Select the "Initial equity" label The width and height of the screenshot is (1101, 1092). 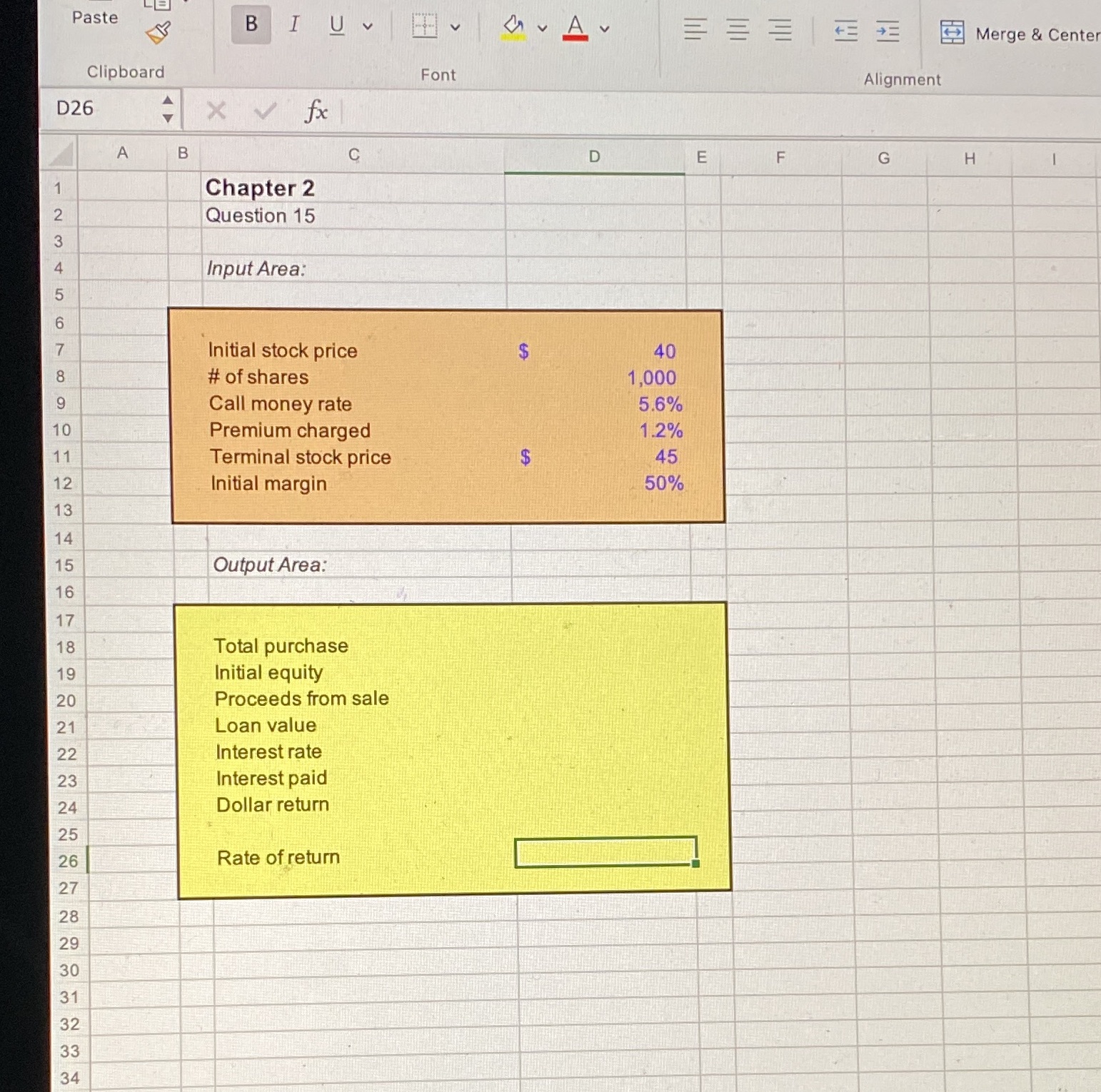tap(268, 673)
